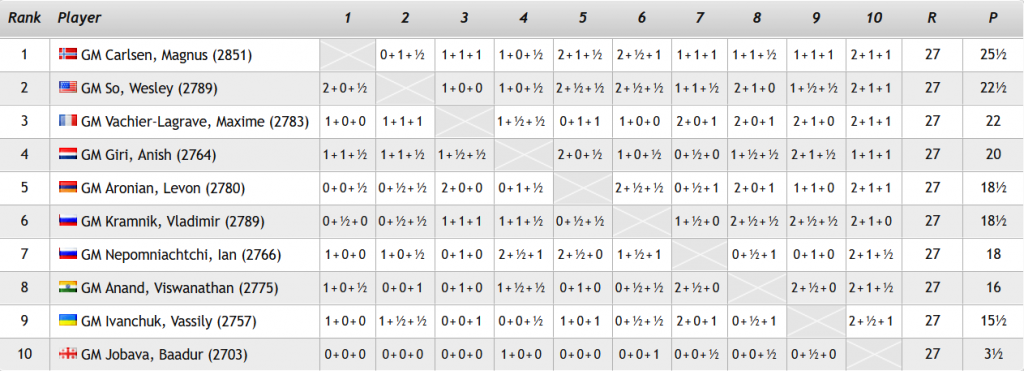Click the Russian flag beside Nepomniachtchi
Viewport: 1024px width, 371px height.
[68, 254]
